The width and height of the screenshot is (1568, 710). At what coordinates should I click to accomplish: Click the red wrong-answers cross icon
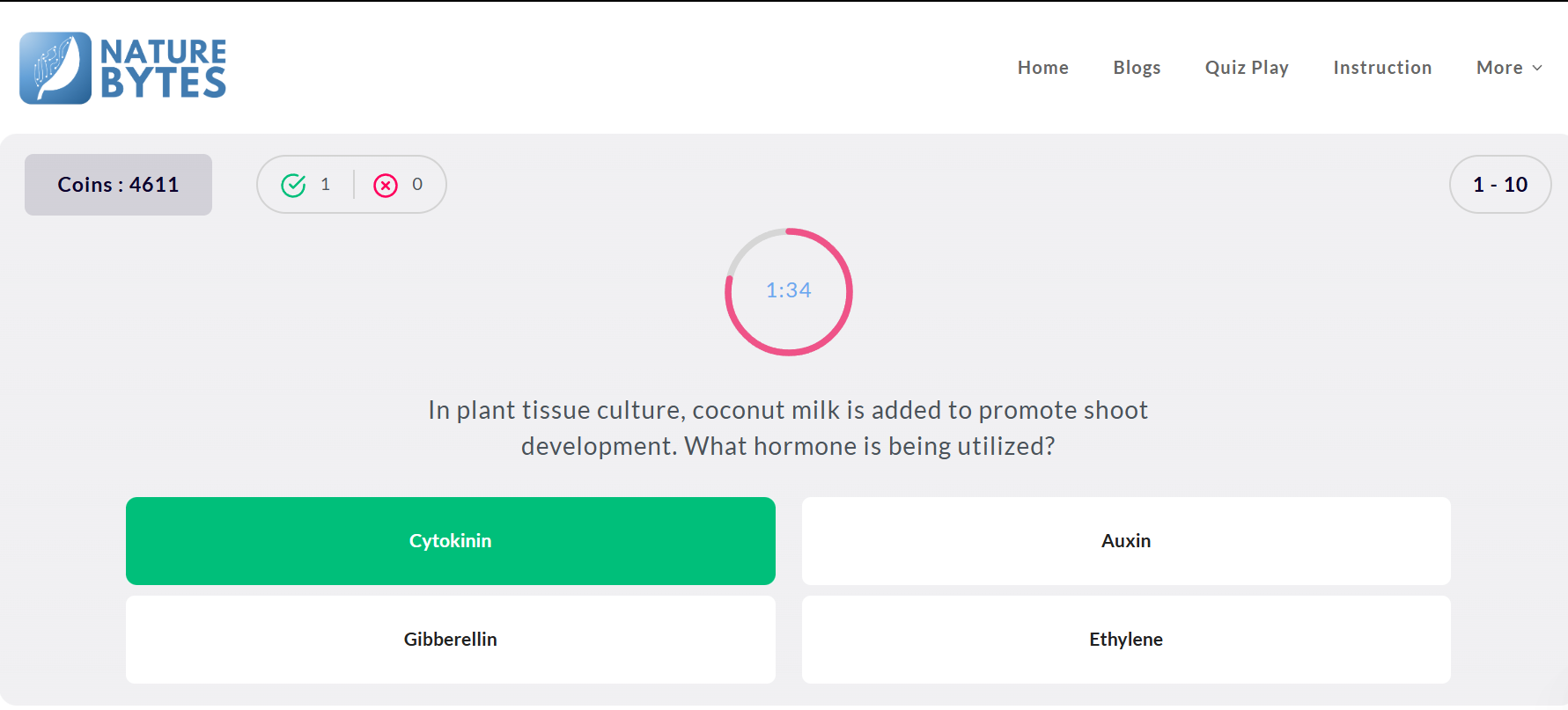(386, 185)
